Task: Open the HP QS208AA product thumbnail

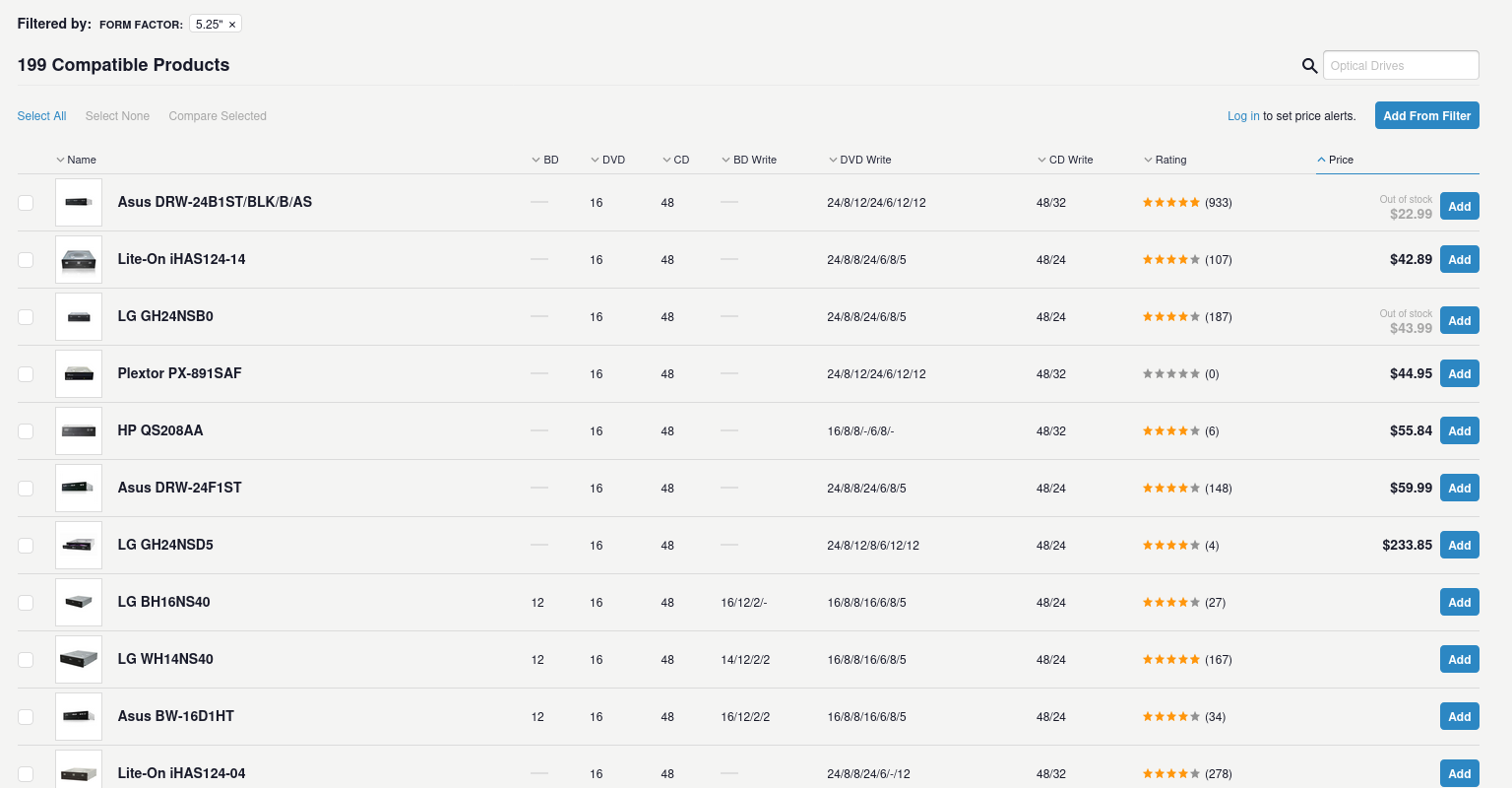Action: click(x=79, y=430)
